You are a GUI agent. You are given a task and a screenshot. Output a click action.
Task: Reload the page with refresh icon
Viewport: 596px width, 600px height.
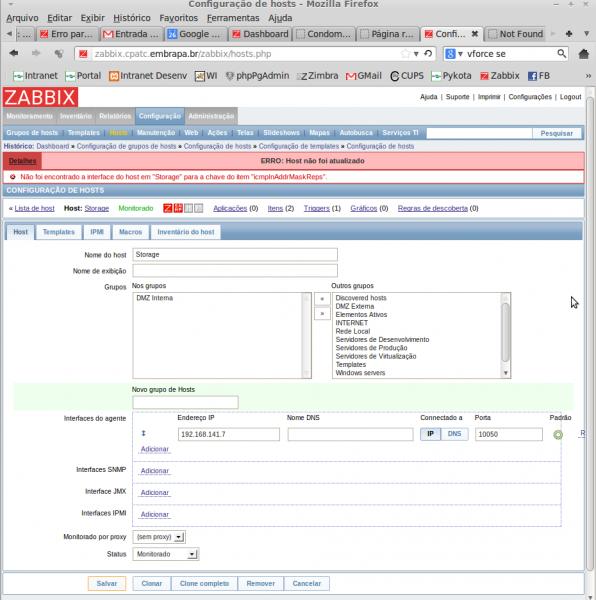tap(428, 54)
